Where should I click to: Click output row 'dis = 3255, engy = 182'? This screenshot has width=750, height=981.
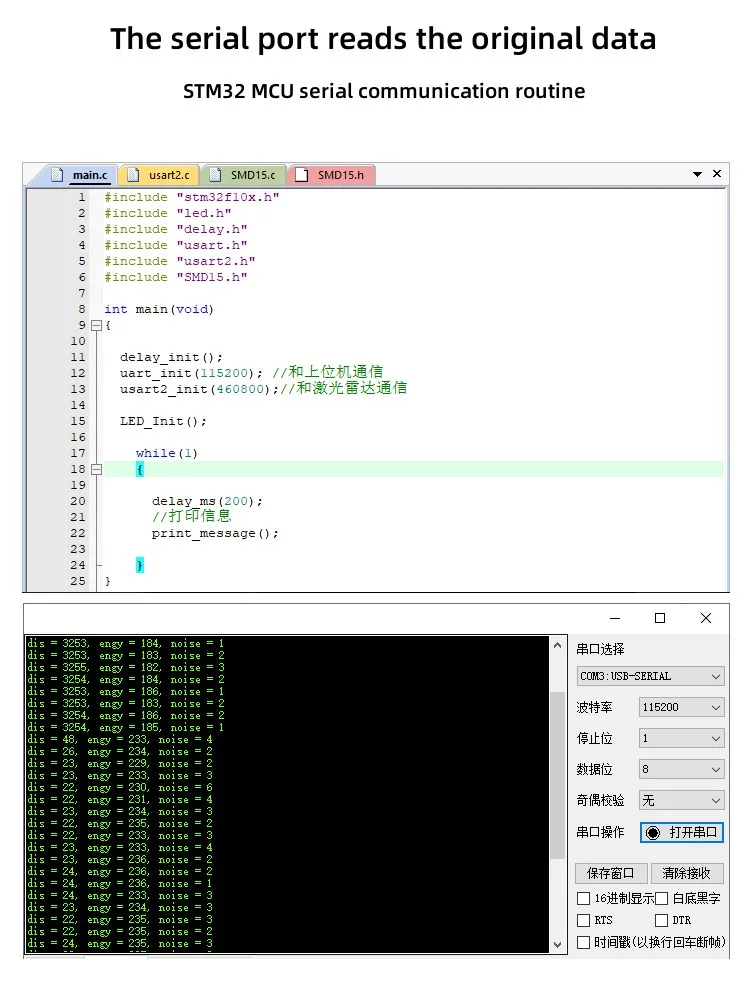click(126, 668)
